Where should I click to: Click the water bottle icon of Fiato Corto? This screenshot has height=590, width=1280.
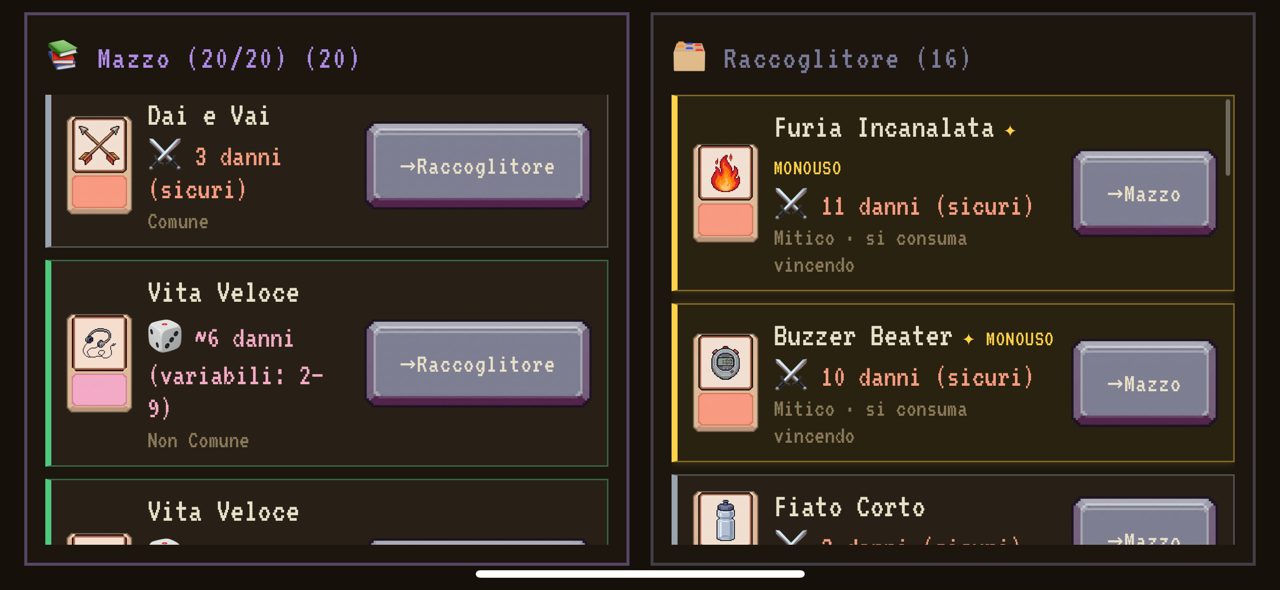[x=725, y=520]
